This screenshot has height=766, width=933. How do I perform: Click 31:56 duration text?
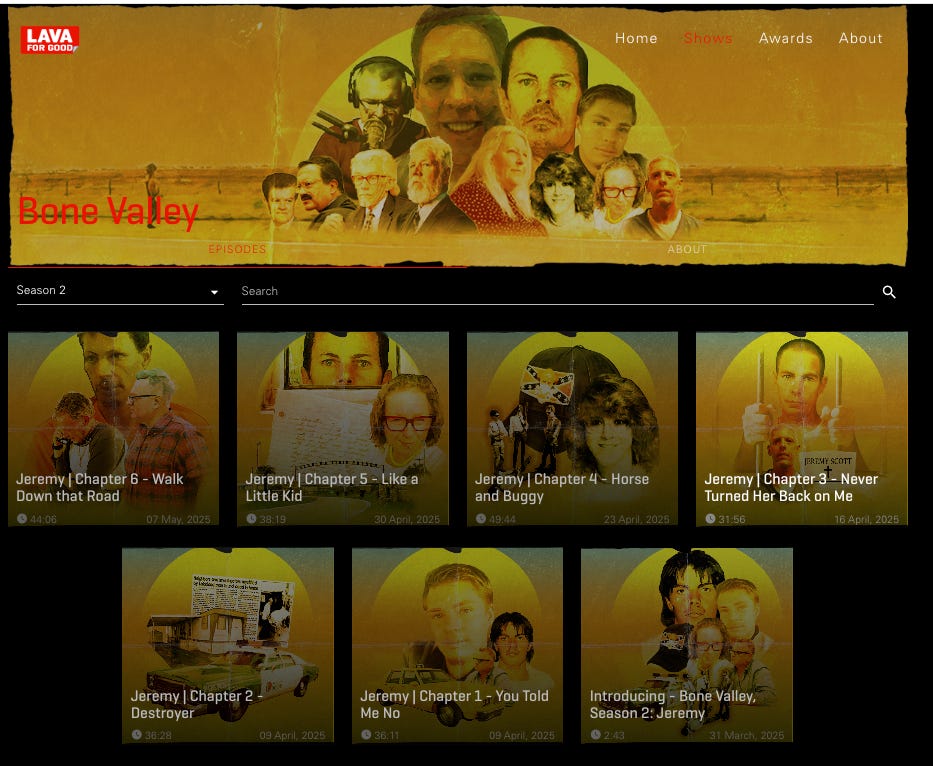click(x=732, y=520)
